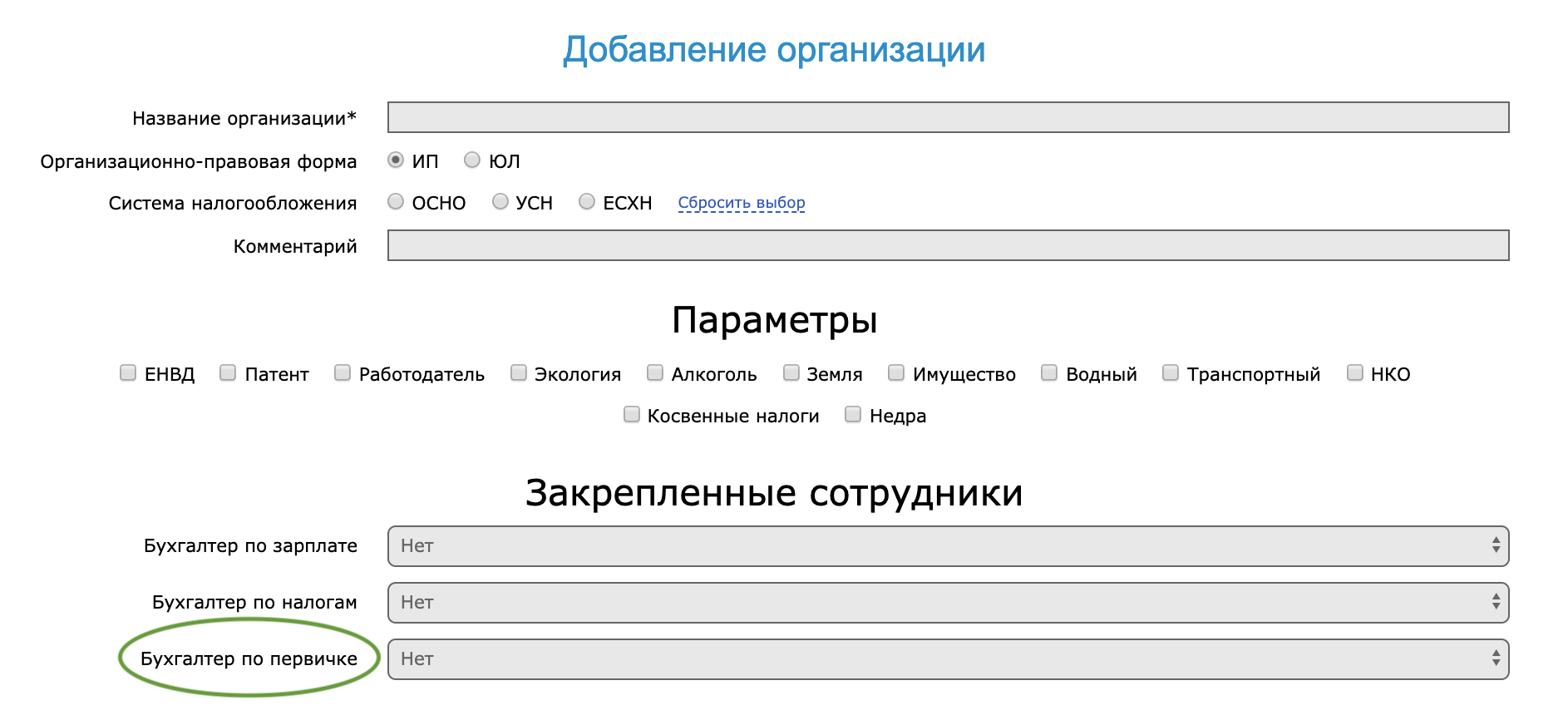Screen dimensions: 1568x715
Task: Focus the Комментарий text field
Action: 948,245
